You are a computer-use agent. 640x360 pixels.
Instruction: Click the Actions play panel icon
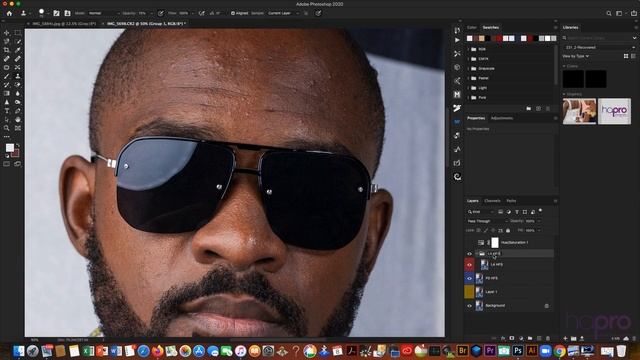tap(457, 40)
